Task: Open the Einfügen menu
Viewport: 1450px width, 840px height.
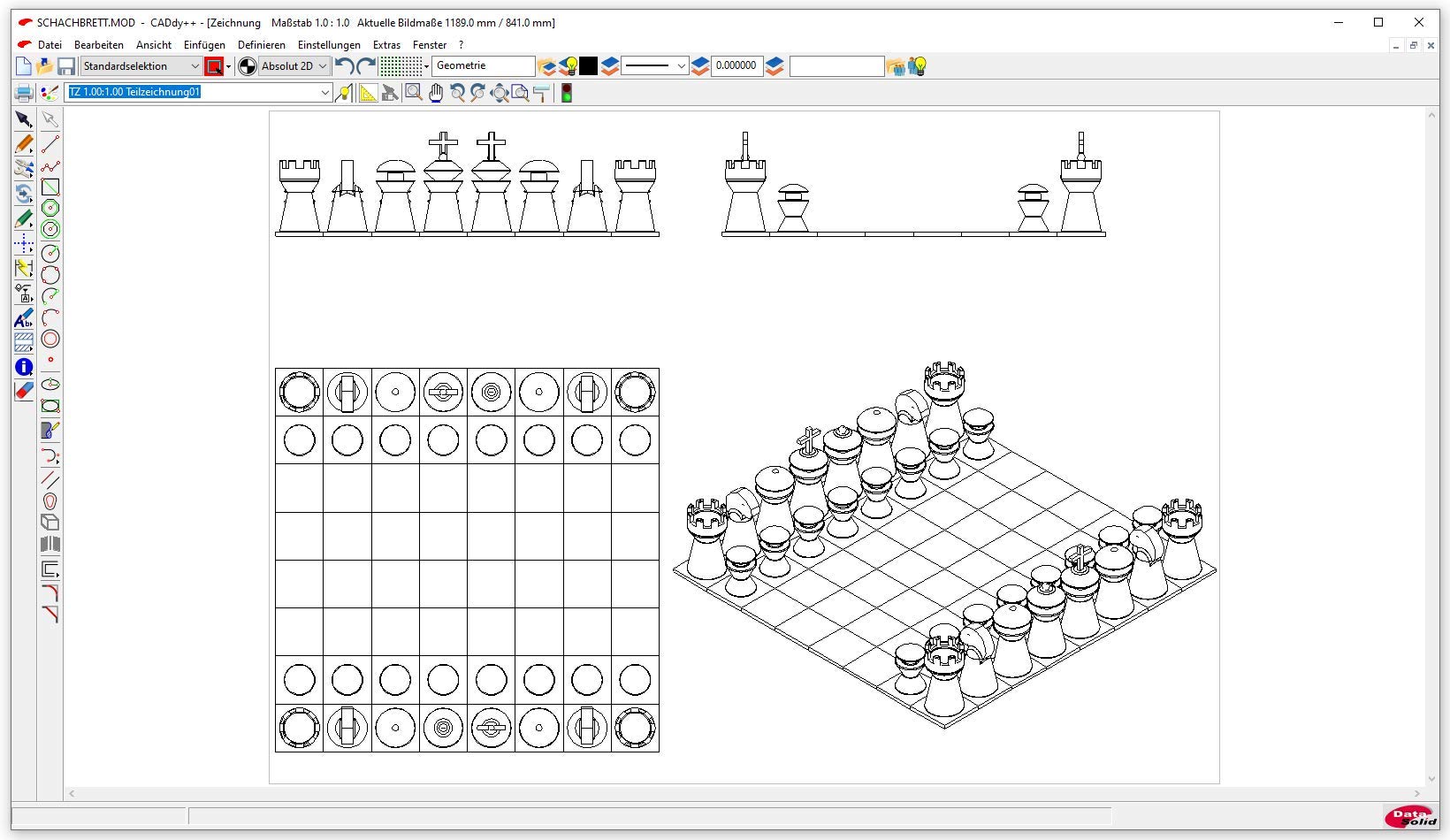Action: (x=204, y=44)
